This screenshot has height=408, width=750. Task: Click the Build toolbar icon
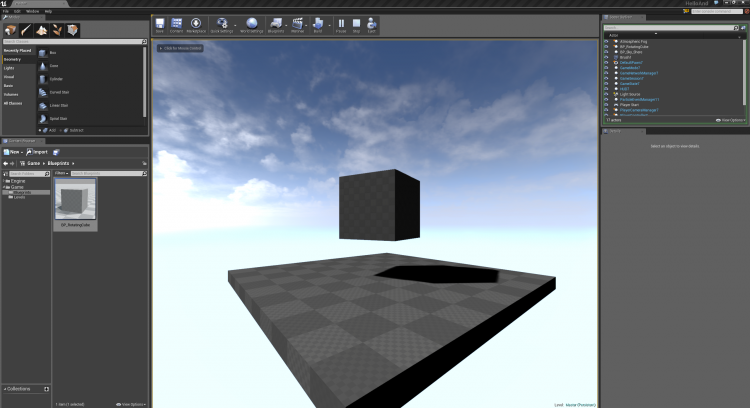pyautogui.click(x=318, y=25)
